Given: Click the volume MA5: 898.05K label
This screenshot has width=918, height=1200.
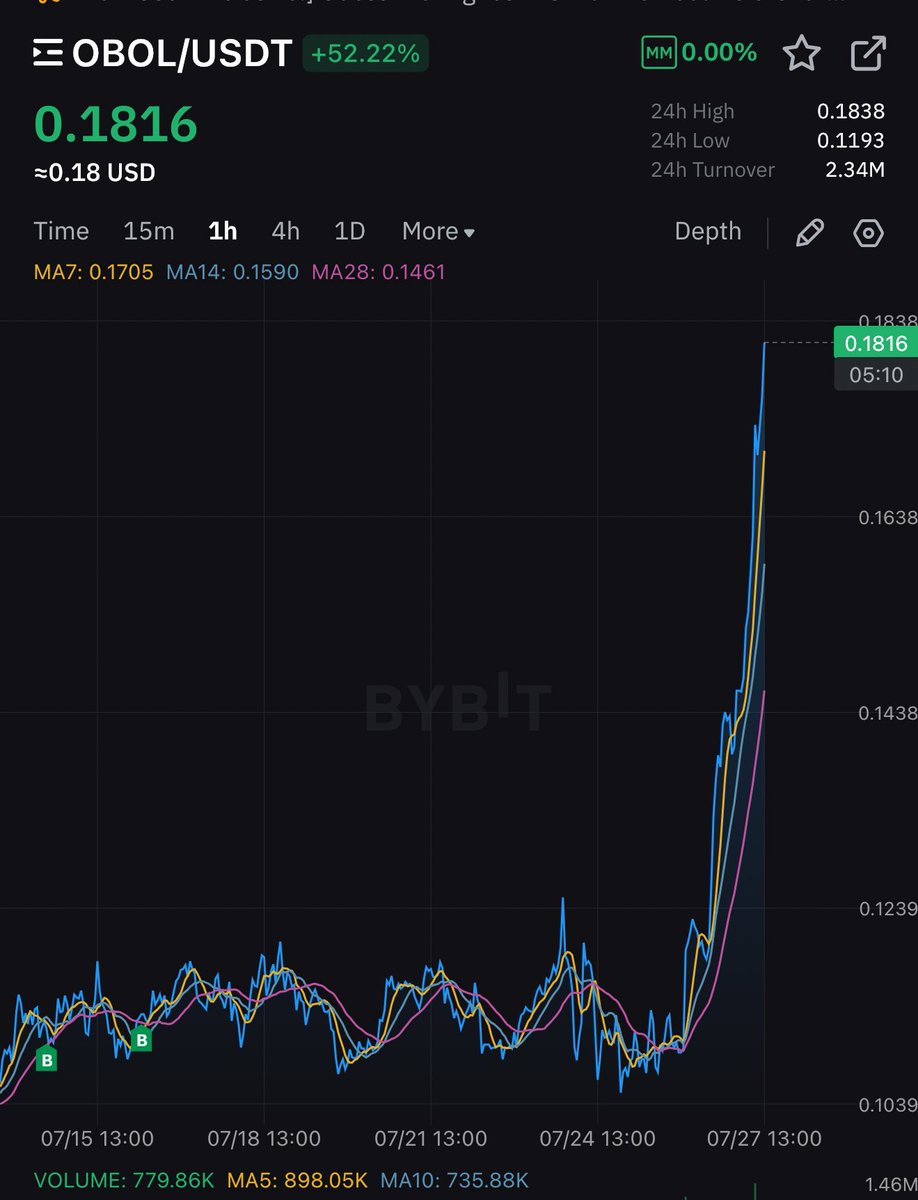Looking at the screenshot, I should 297,1179.
